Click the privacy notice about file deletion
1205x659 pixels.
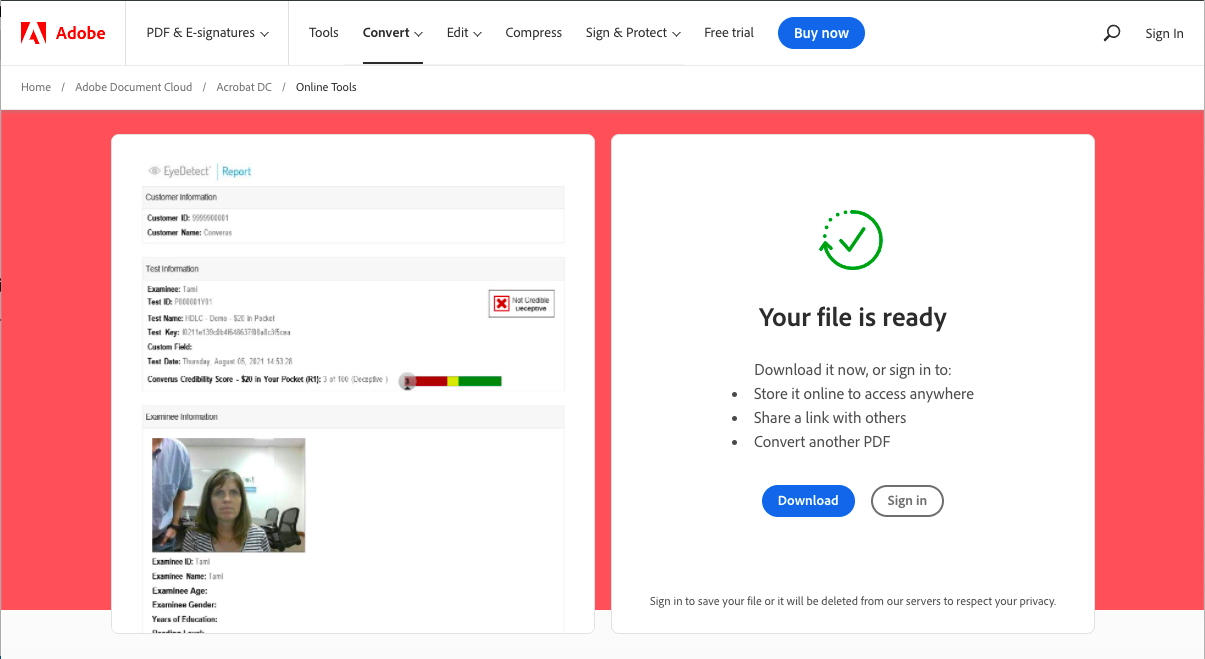[x=853, y=601]
